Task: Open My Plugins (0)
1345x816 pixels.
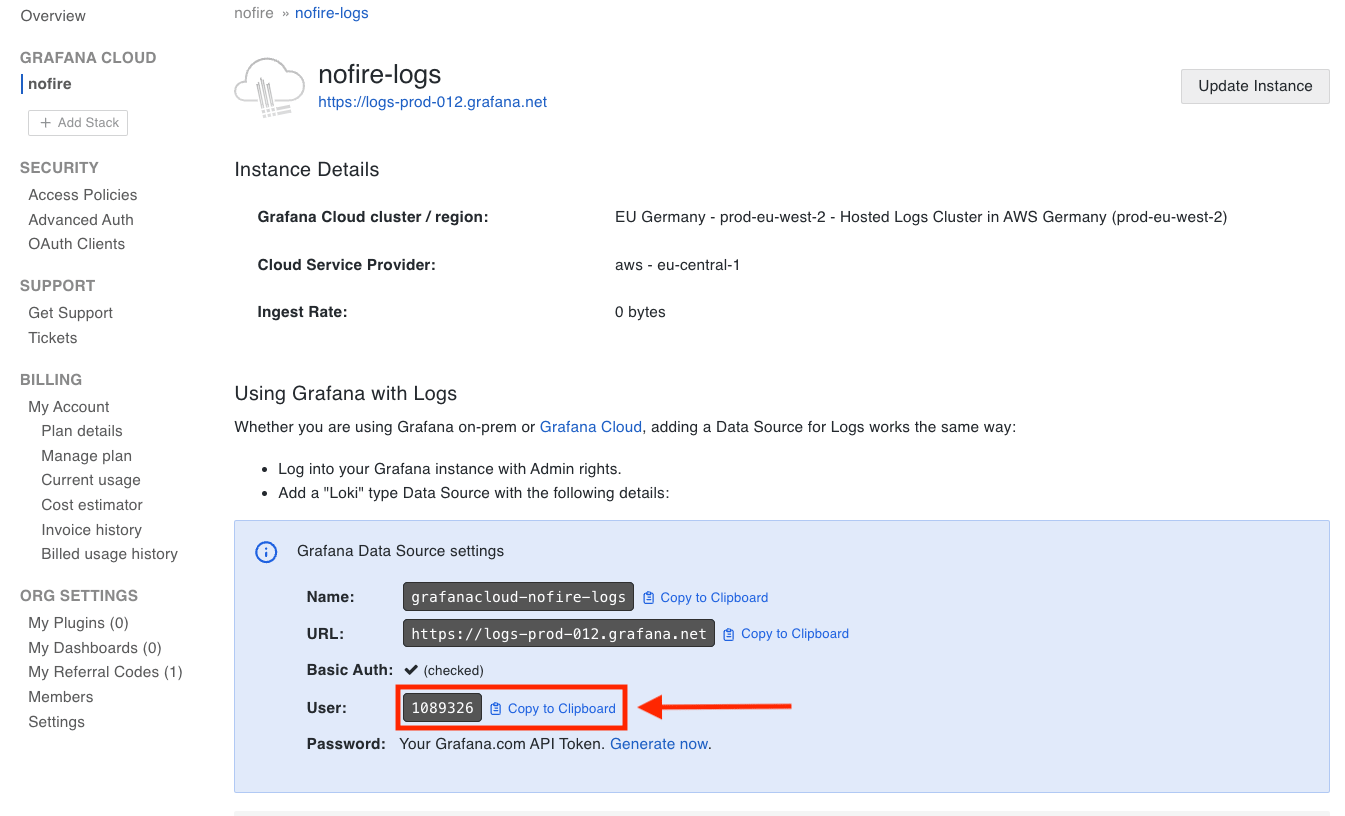Action: tap(79, 623)
